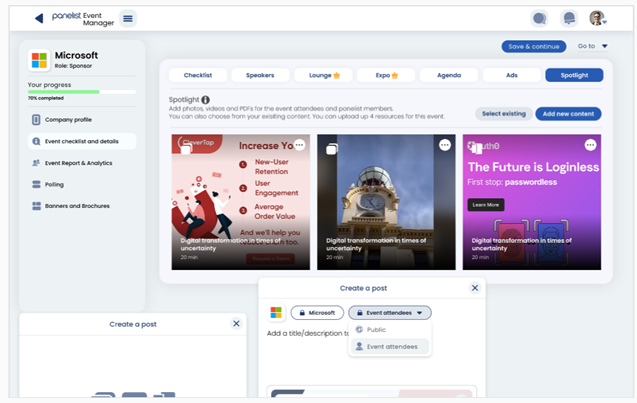
Task: Open three-dot menu on Loginless card
Action: click(x=590, y=145)
